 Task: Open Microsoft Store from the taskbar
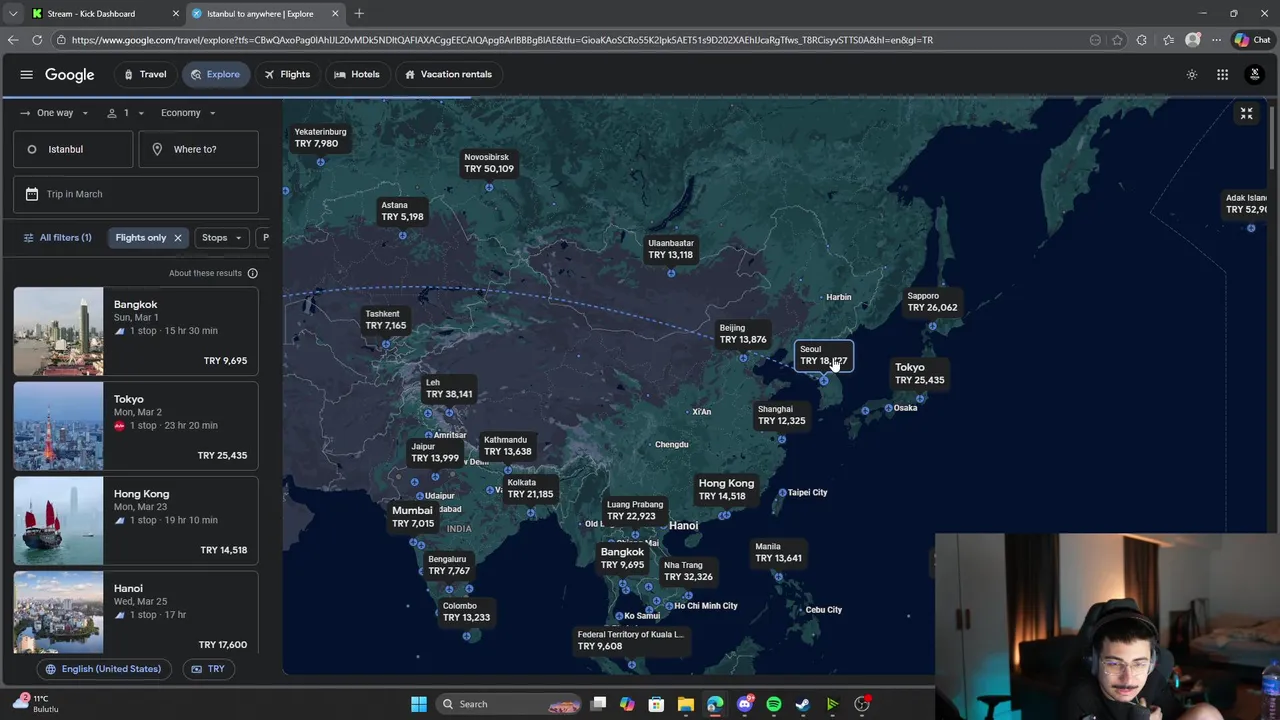pos(656,704)
